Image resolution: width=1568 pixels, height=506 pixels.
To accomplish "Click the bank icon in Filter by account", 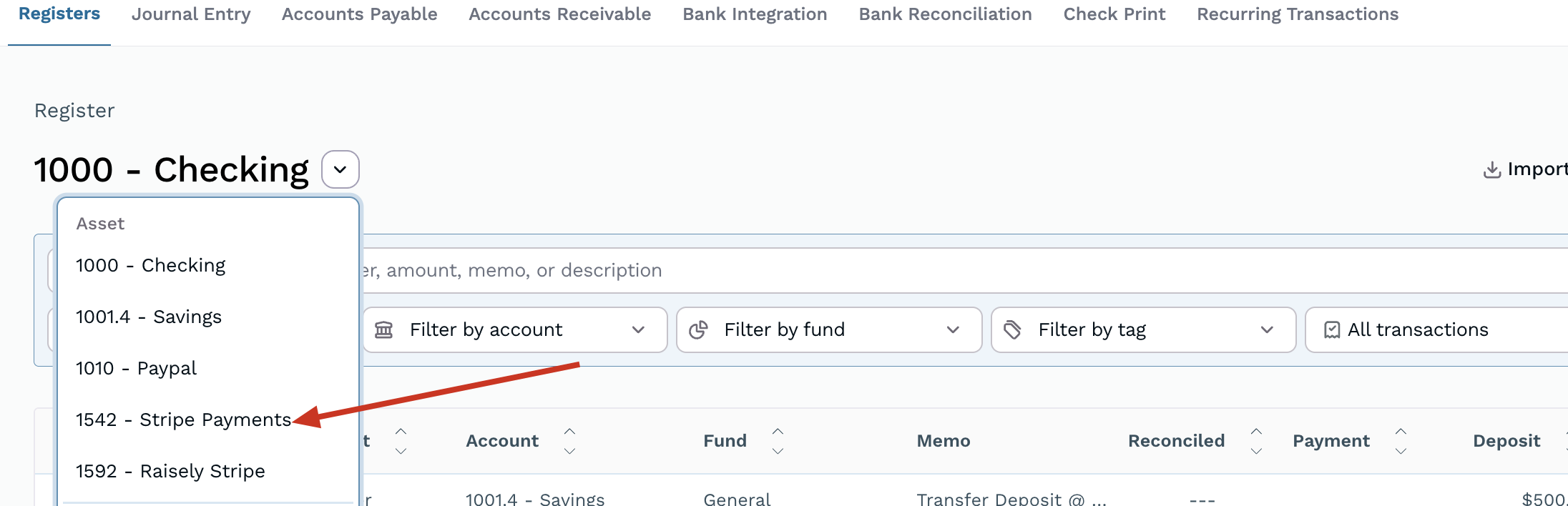I will (384, 329).
